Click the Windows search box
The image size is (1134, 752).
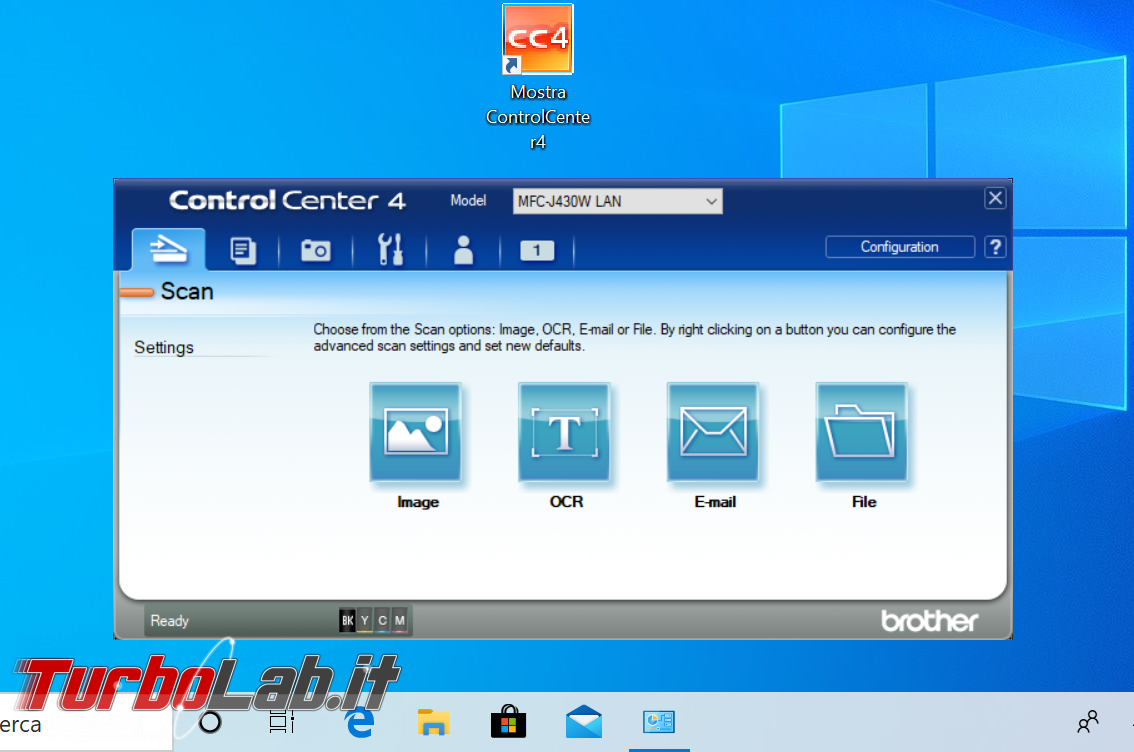85,722
